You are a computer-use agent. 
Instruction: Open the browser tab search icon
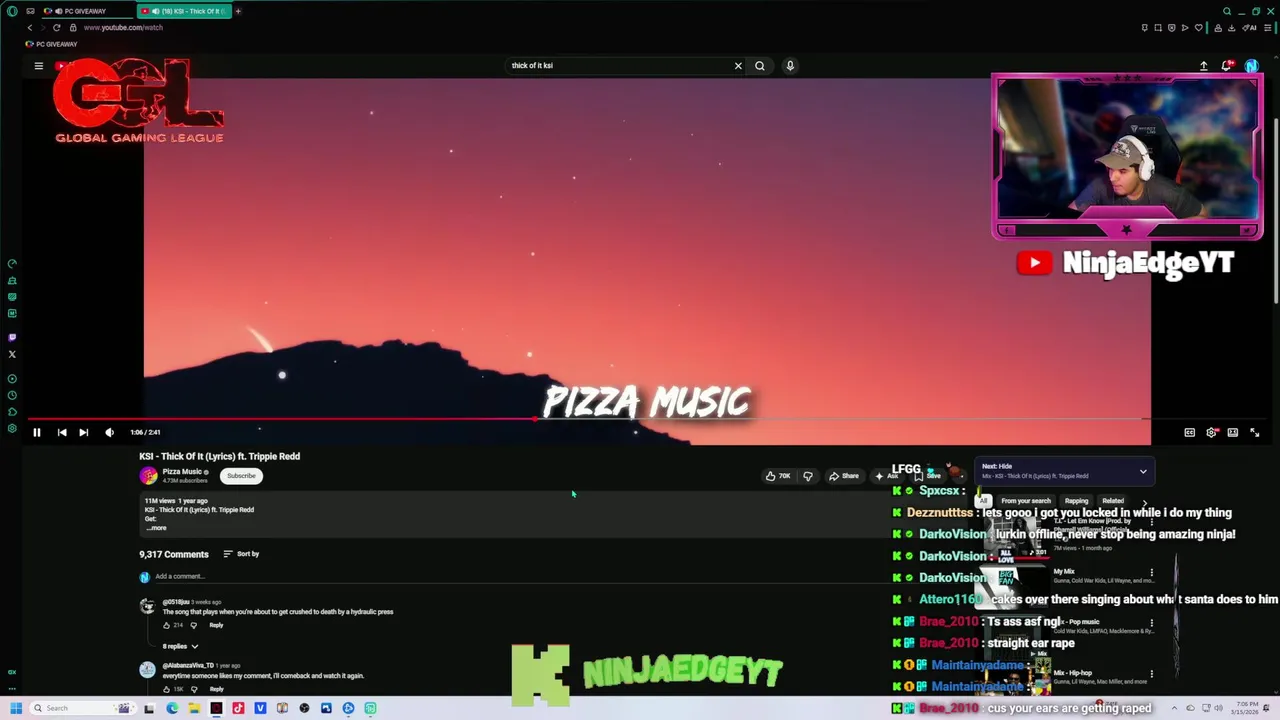[1227, 11]
